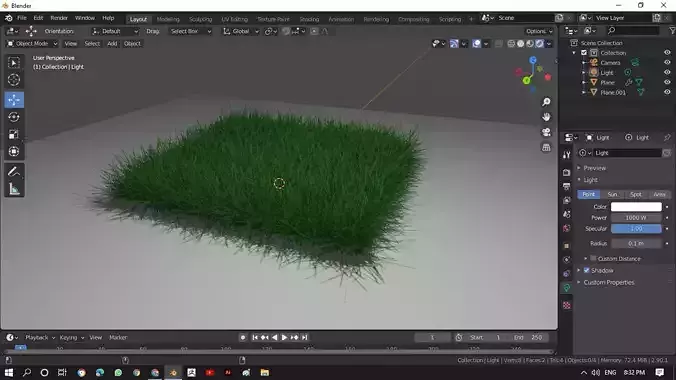Hide the Plane.001 object in outliner

[x=667, y=92]
